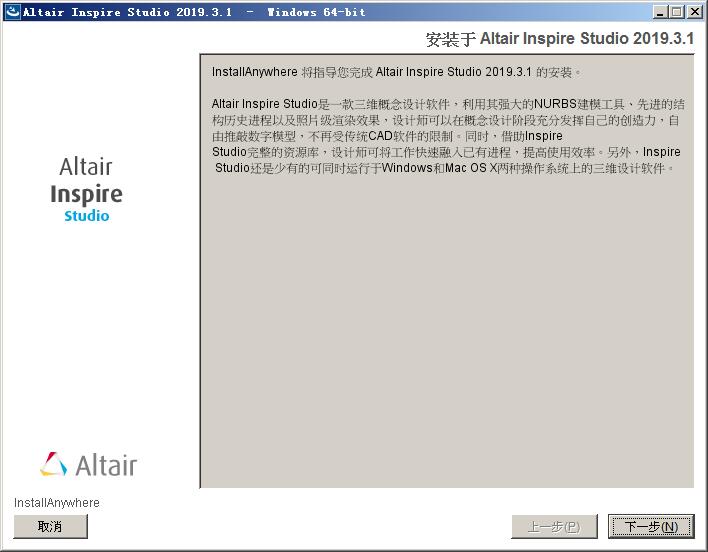Click the heading 安装于 Altair Inspire Studio 2019.3.1

pyautogui.click(x=559, y=39)
